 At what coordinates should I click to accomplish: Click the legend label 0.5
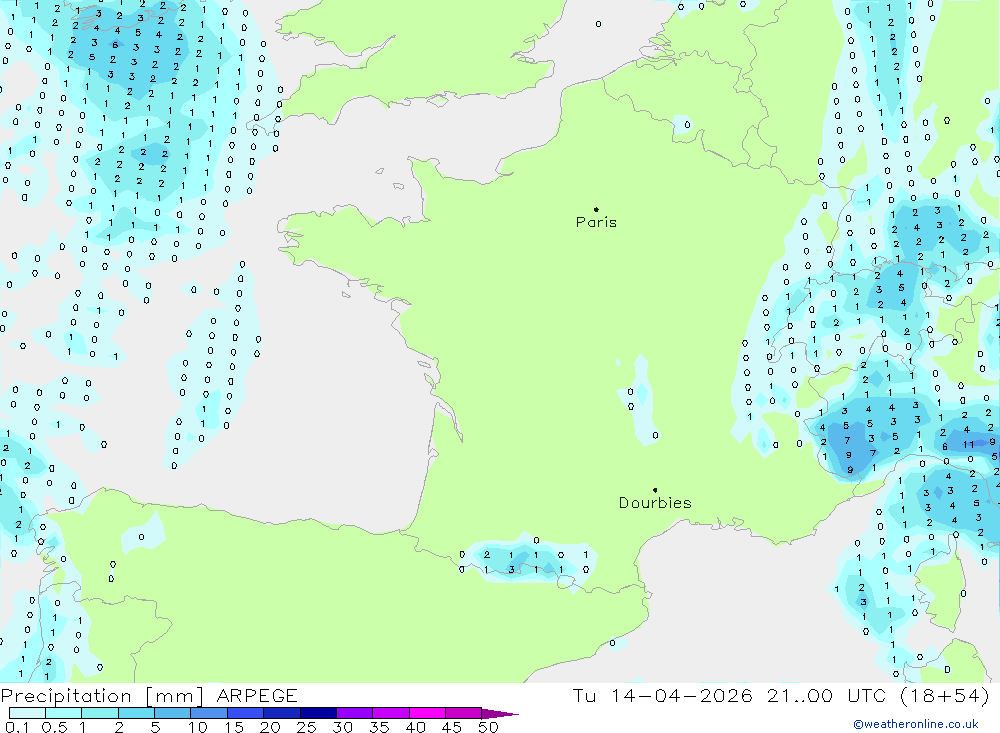click(54, 727)
